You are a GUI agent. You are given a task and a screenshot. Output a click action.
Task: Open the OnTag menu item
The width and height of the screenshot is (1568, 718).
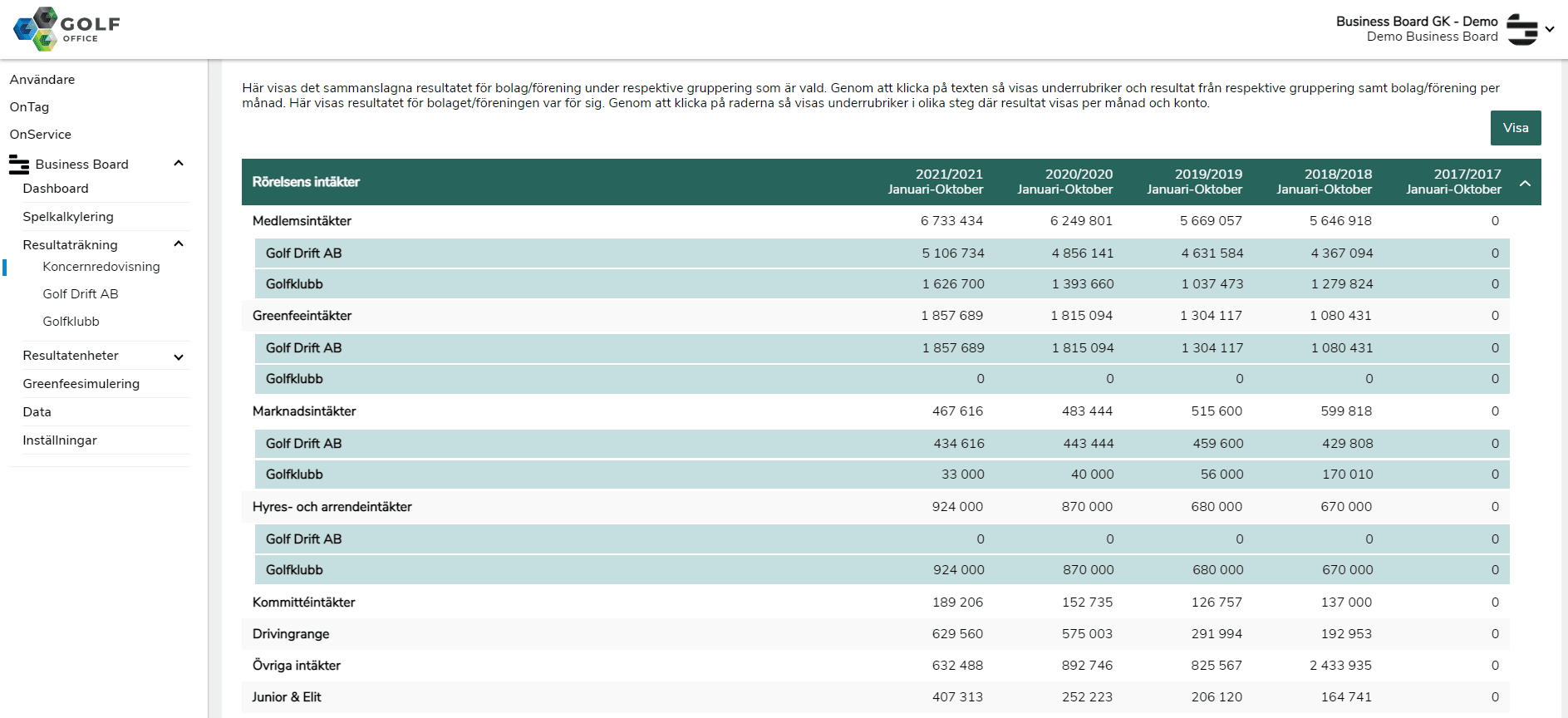[30, 107]
